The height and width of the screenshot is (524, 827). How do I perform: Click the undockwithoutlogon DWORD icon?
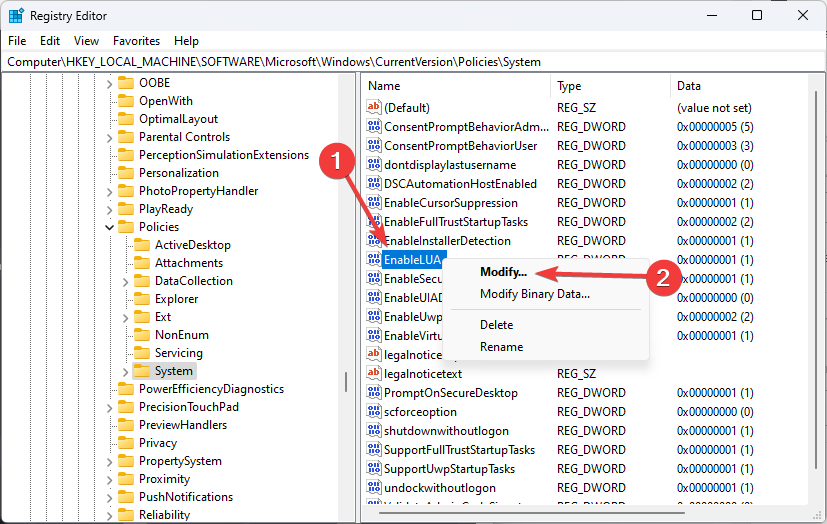pyautogui.click(x=373, y=487)
